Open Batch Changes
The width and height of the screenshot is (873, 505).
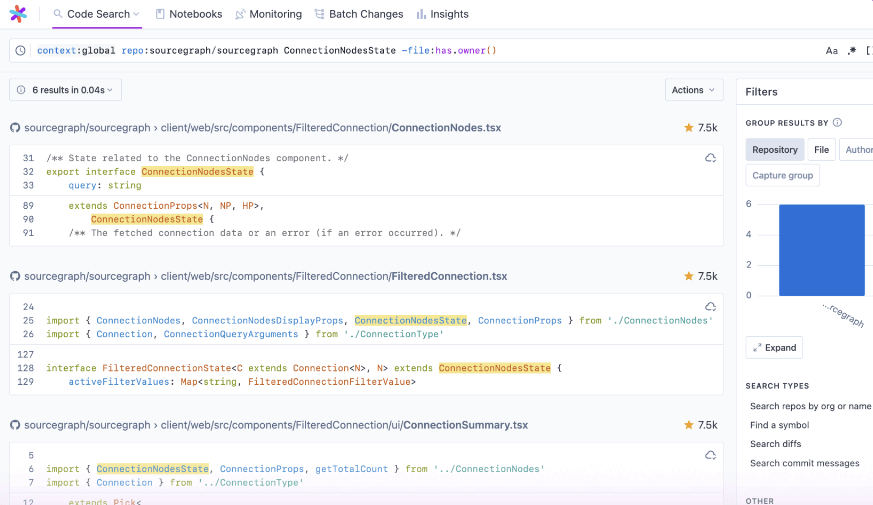tap(359, 14)
